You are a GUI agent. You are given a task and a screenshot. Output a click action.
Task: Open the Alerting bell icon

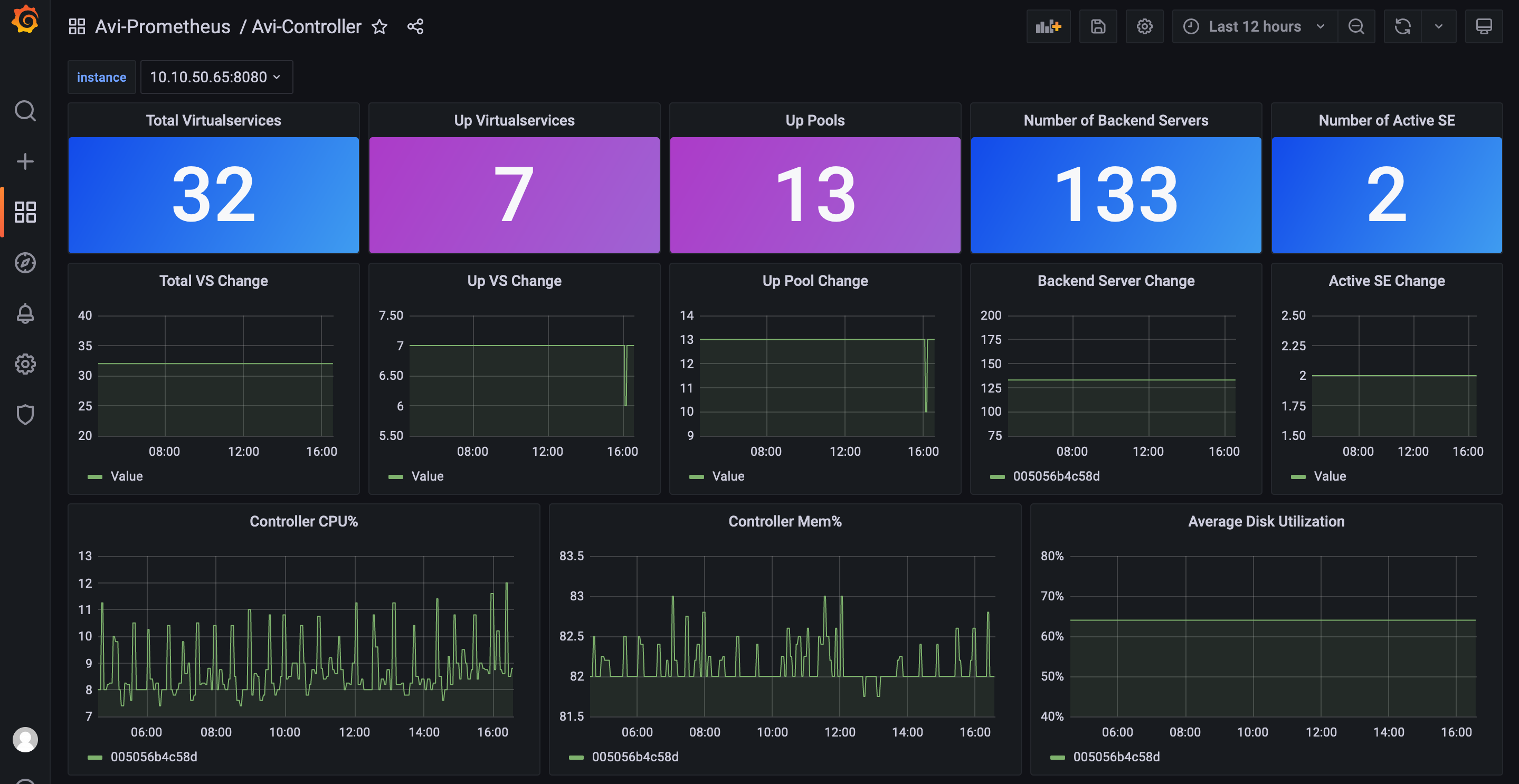pyautogui.click(x=25, y=313)
